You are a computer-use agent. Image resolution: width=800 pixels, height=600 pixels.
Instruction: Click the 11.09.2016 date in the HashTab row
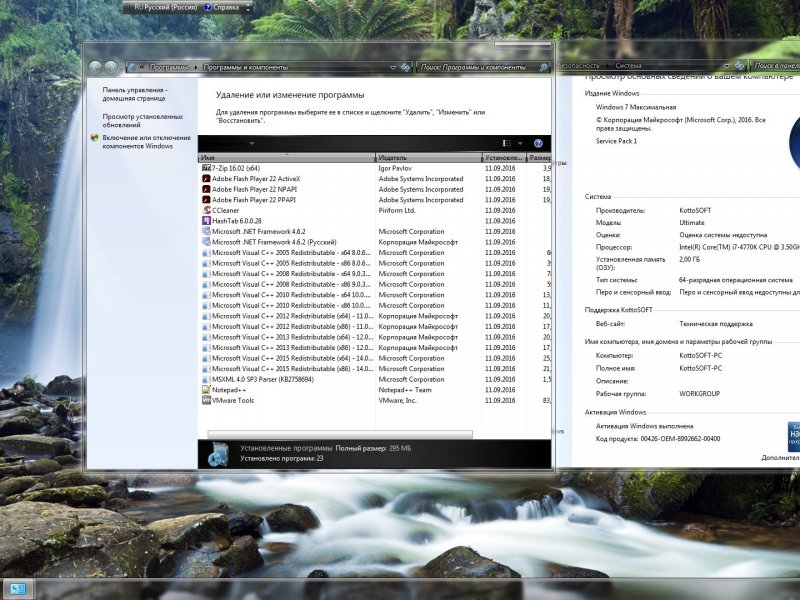tap(500, 221)
